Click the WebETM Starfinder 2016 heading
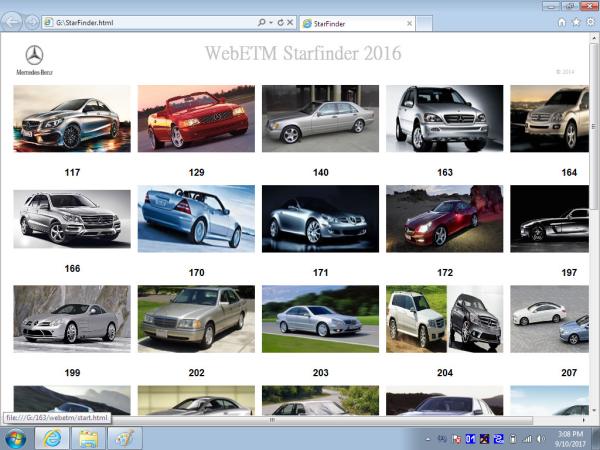This screenshot has height=450, width=600. pos(303,53)
